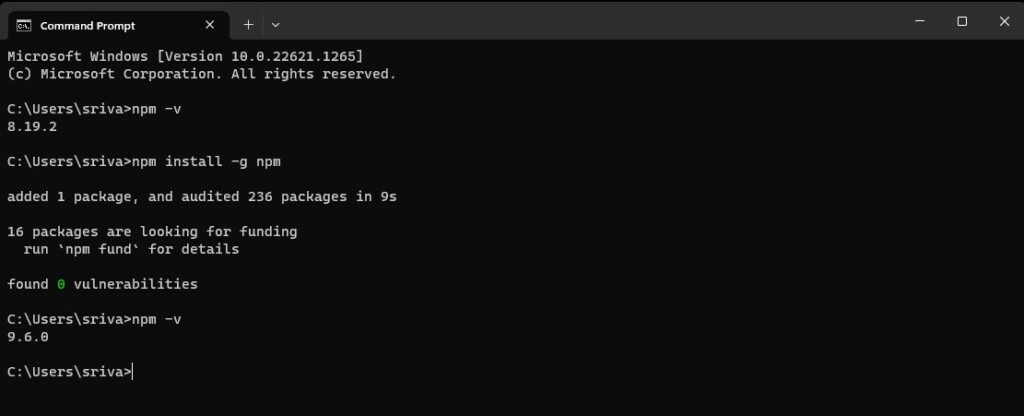The height and width of the screenshot is (416, 1024).
Task: Click the 'added 1 package' output line
Action: click(x=202, y=197)
